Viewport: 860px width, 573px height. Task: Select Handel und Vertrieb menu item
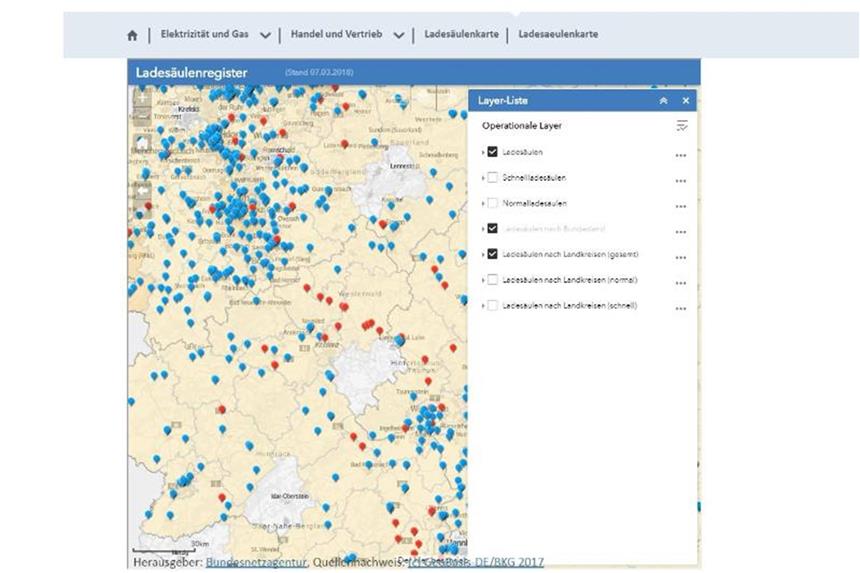click(x=336, y=34)
